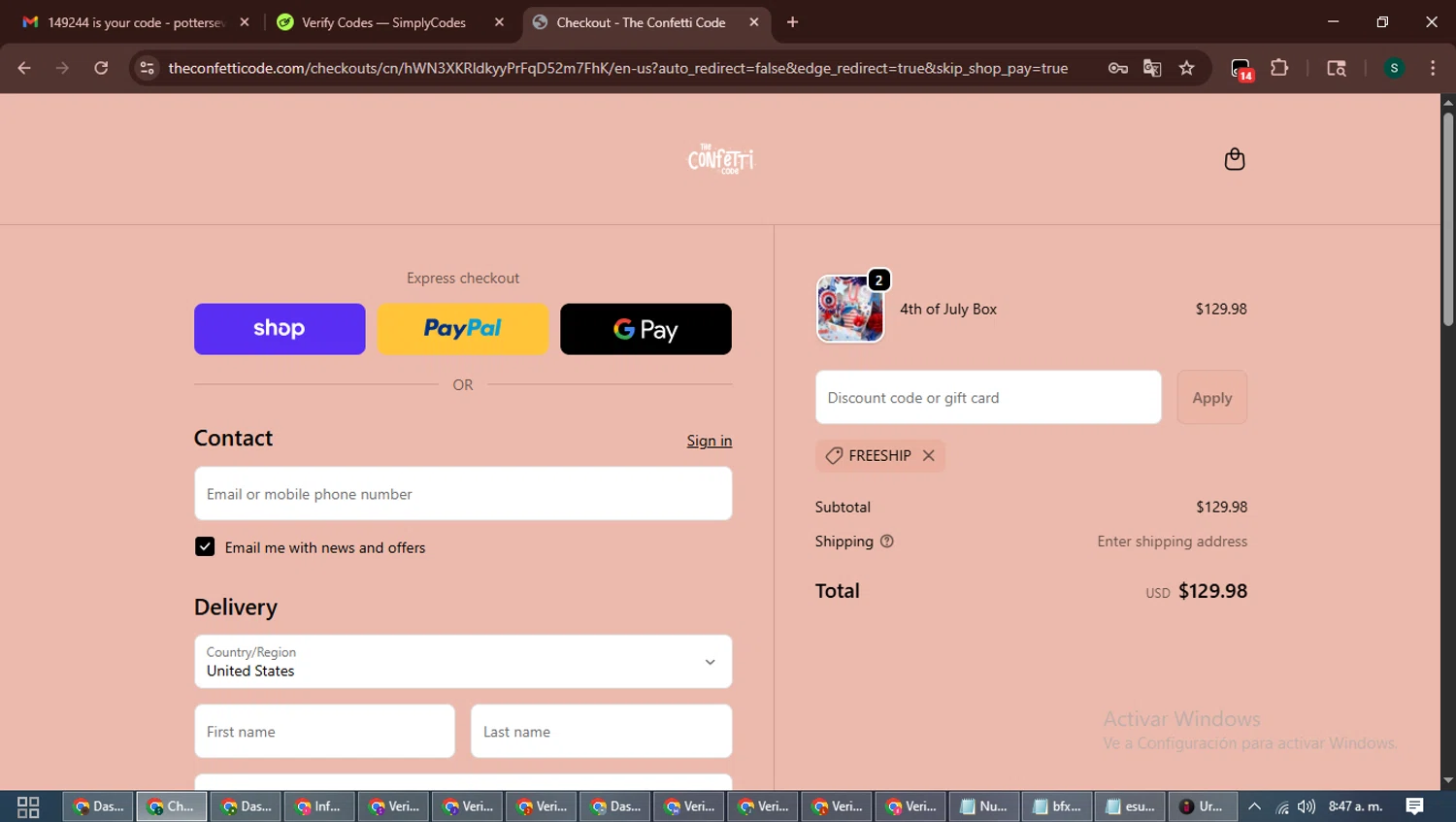Open the bfx... taskbar item
Image resolution: width=1456 pixels, height=822 pixels.
[x=1057, y=806]
